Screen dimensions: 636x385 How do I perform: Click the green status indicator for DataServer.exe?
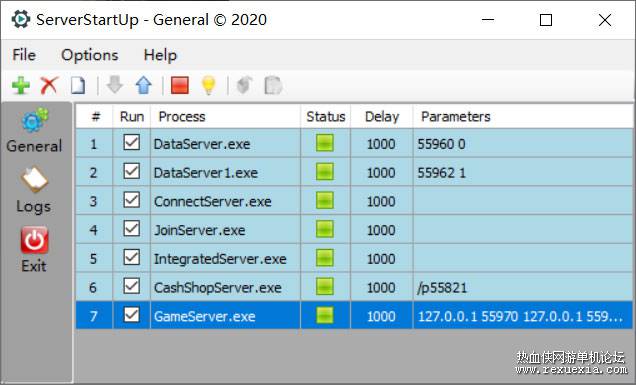click(325, 143)
